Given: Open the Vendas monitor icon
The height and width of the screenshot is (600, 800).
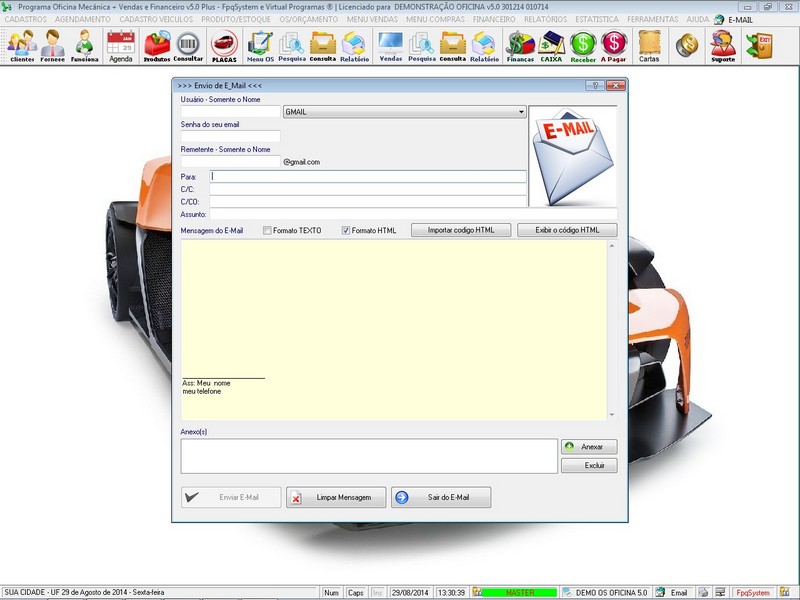Looking at the screenshot, I should 391,45.
